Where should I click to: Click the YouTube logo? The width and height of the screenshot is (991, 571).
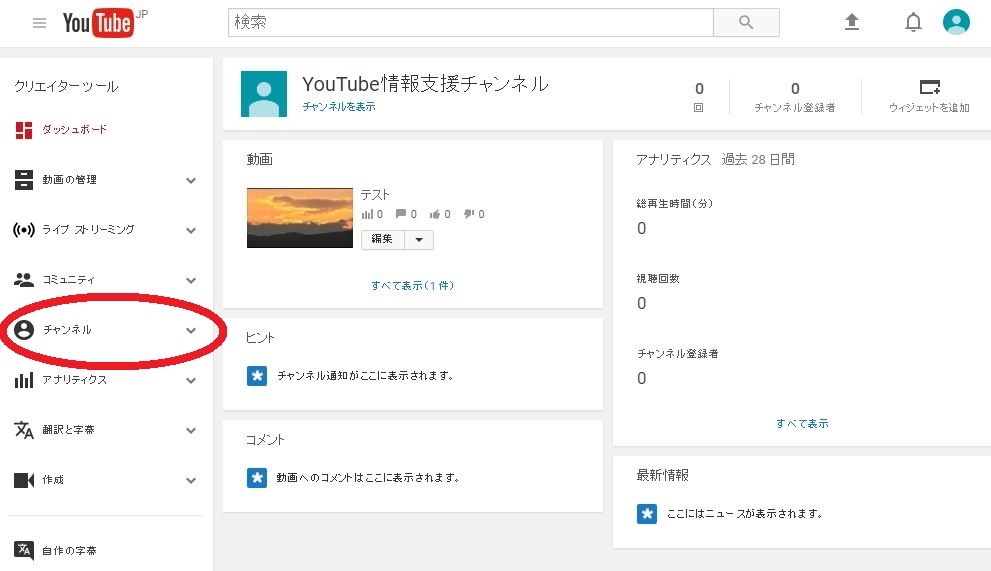tap(98, 23)
